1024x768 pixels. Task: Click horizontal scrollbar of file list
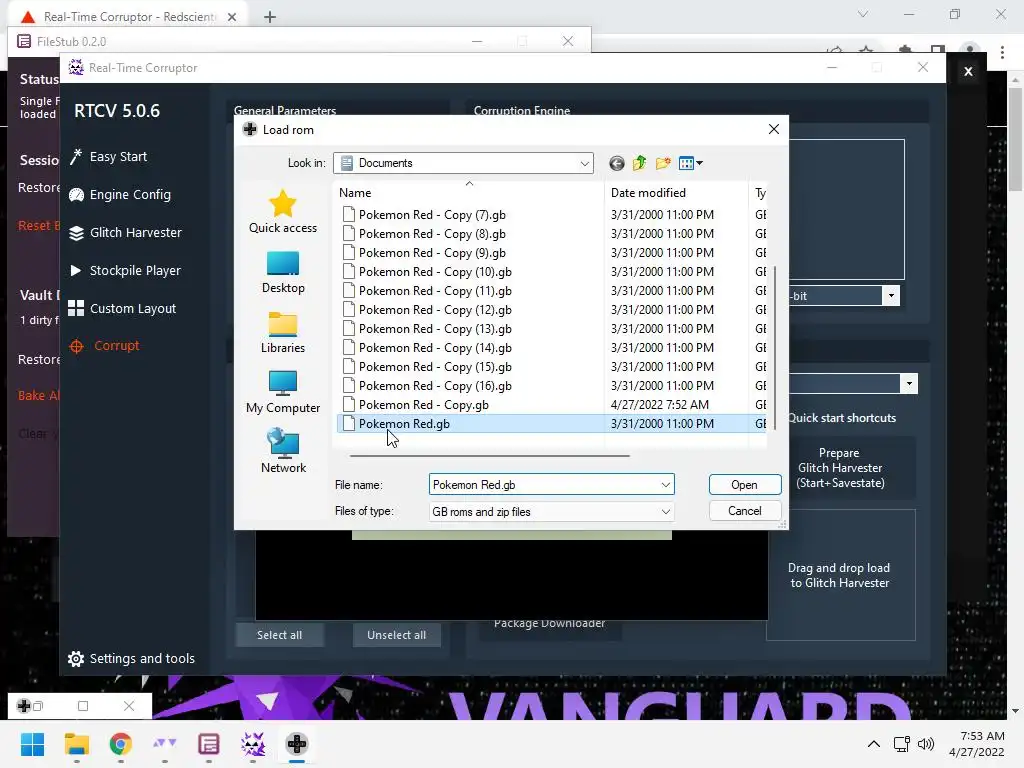(490, 455)
